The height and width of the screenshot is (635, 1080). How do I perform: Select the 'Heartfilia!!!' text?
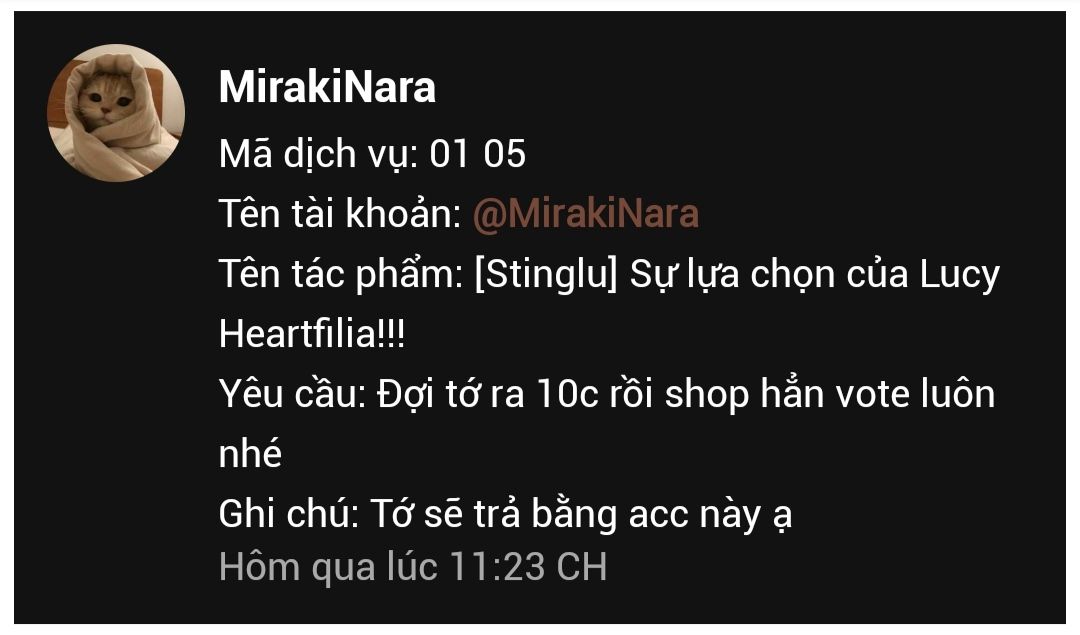[312, 334]
